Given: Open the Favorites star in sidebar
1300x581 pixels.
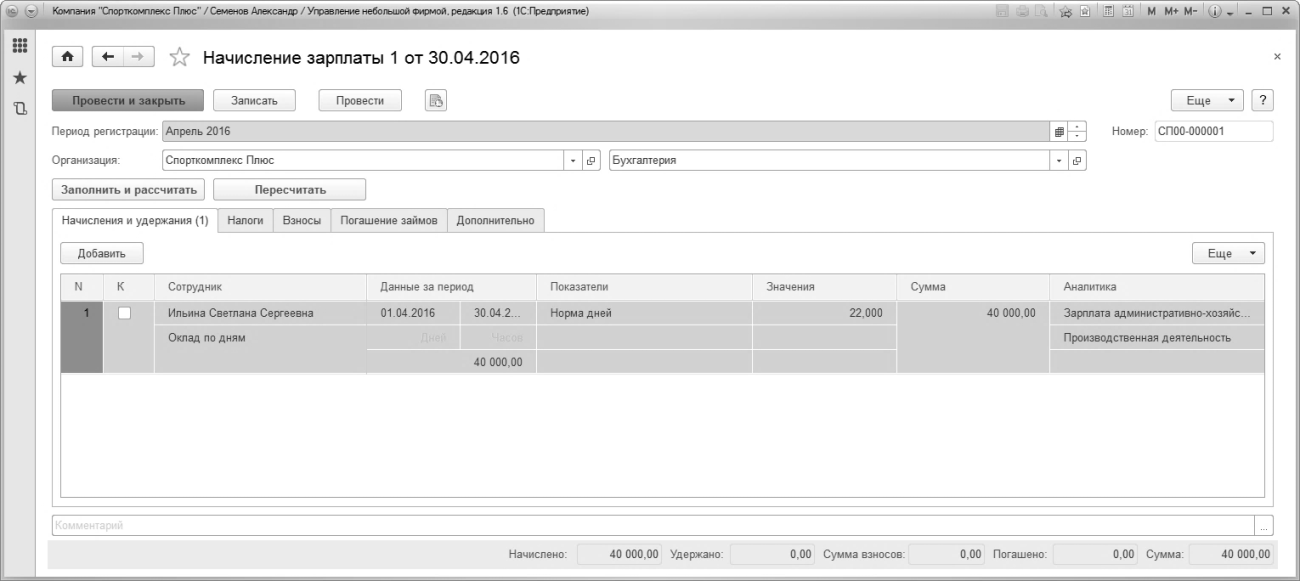Looking at the screenshot, I should tap(20, 78).
